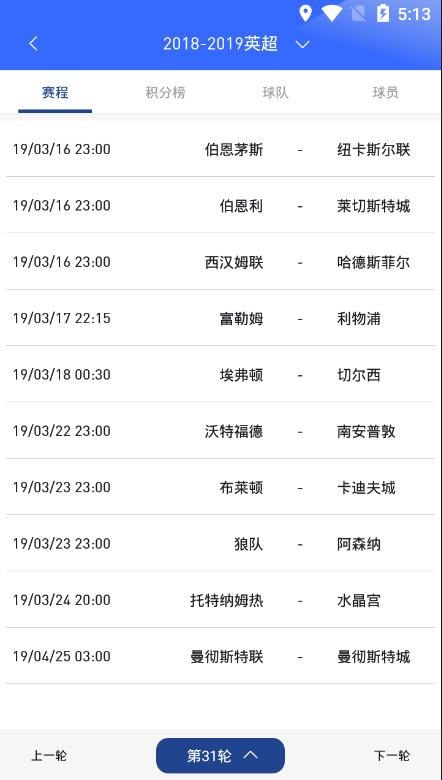Open the 第31轮 round selector

220,755
